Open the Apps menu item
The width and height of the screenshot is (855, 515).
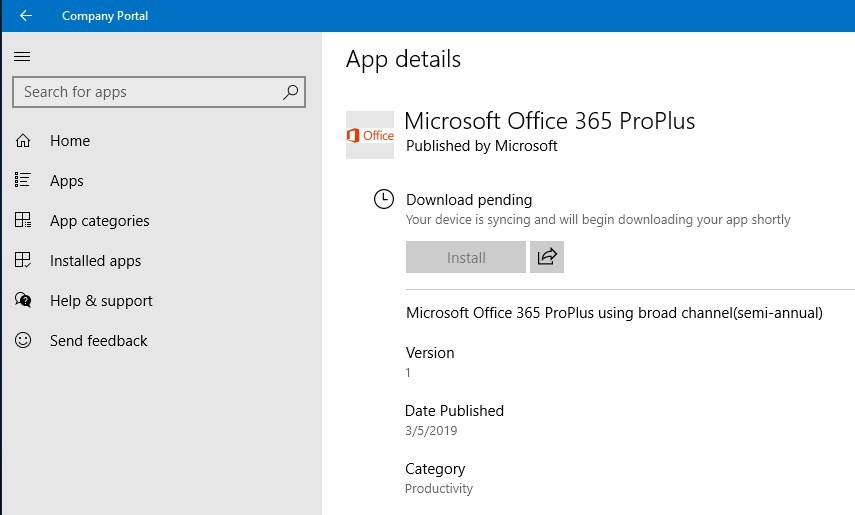67,181
